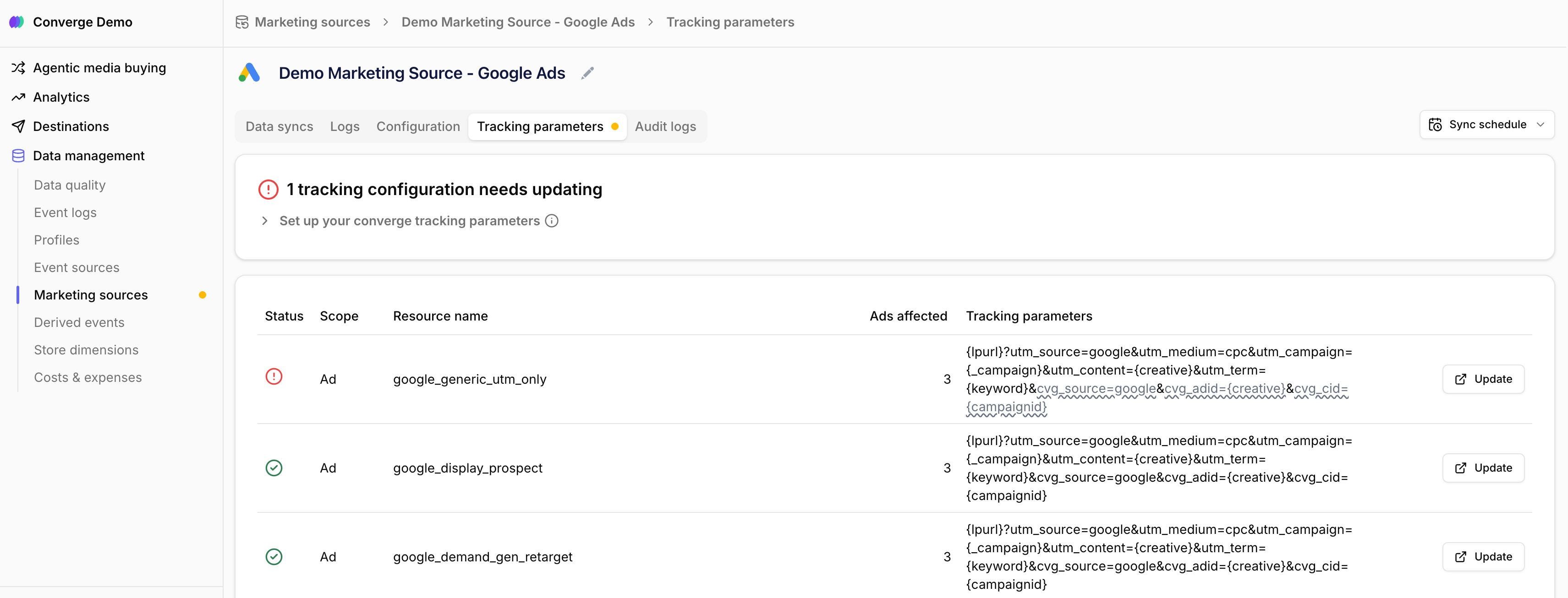Click the Scope column header
Image resolution: width=1568 pixels, height=598 pixels.
click(339, 316)
